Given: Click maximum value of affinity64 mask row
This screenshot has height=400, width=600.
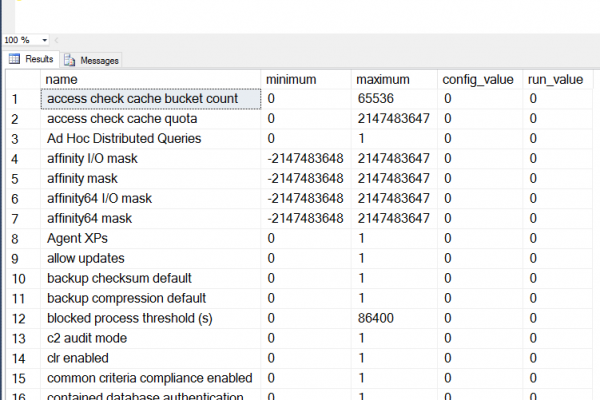Looking at the screenshot, I should [394, 218].
